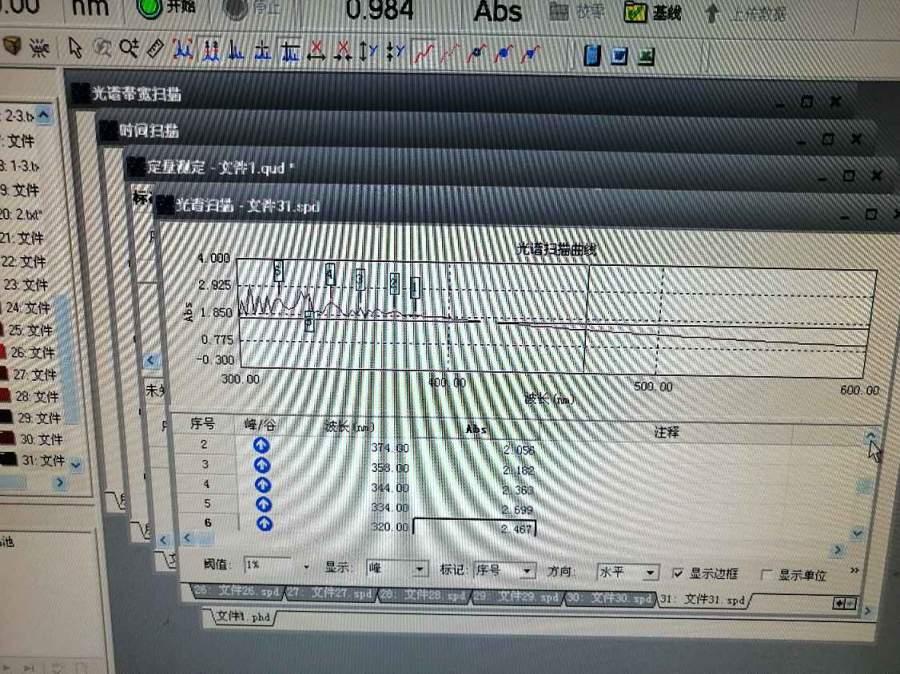Click the shrink X axis icon
This screenshot has width=900, height=674.
343,52
